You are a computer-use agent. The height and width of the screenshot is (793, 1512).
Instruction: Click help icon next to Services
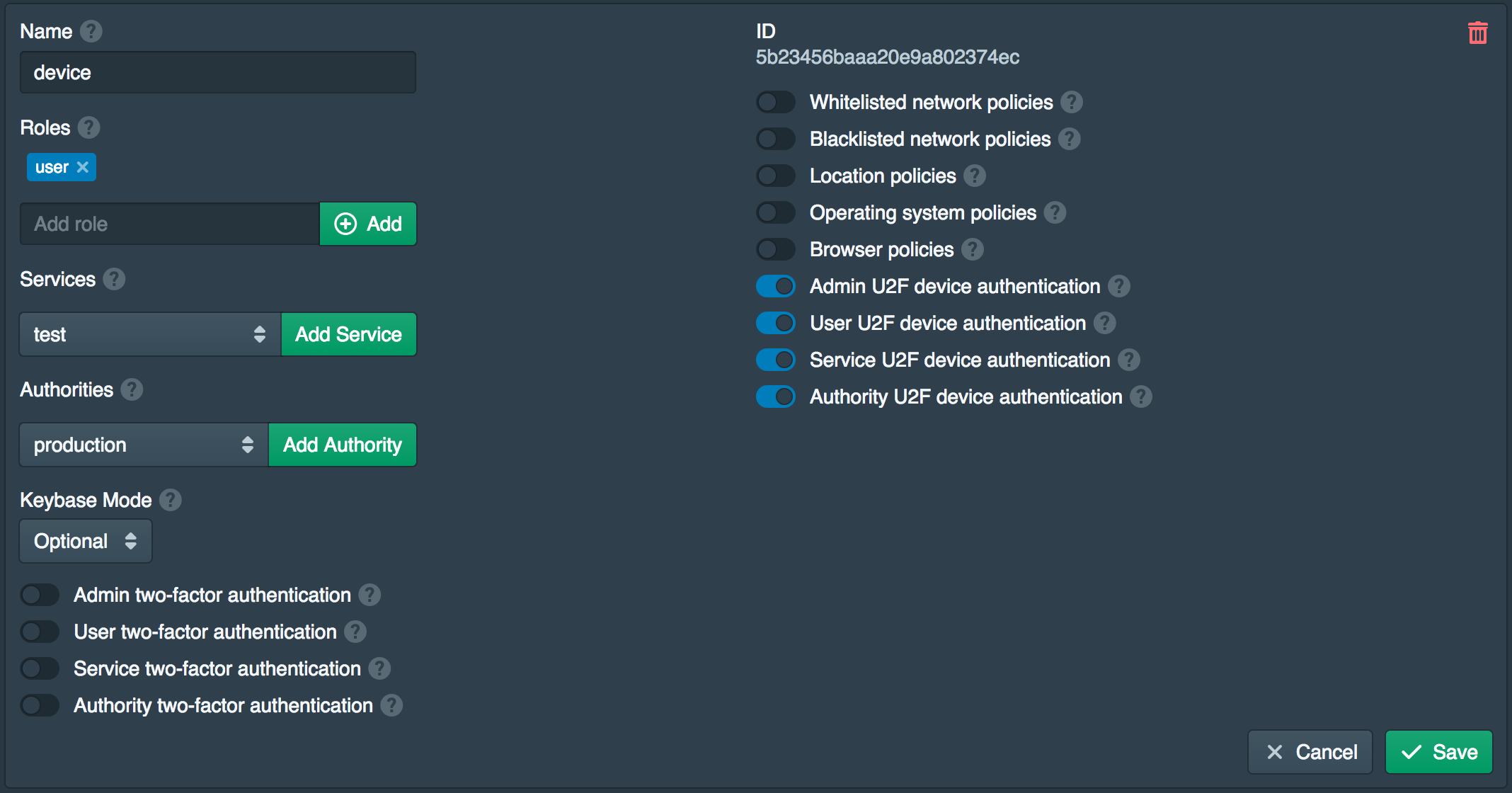pos(114,279)
